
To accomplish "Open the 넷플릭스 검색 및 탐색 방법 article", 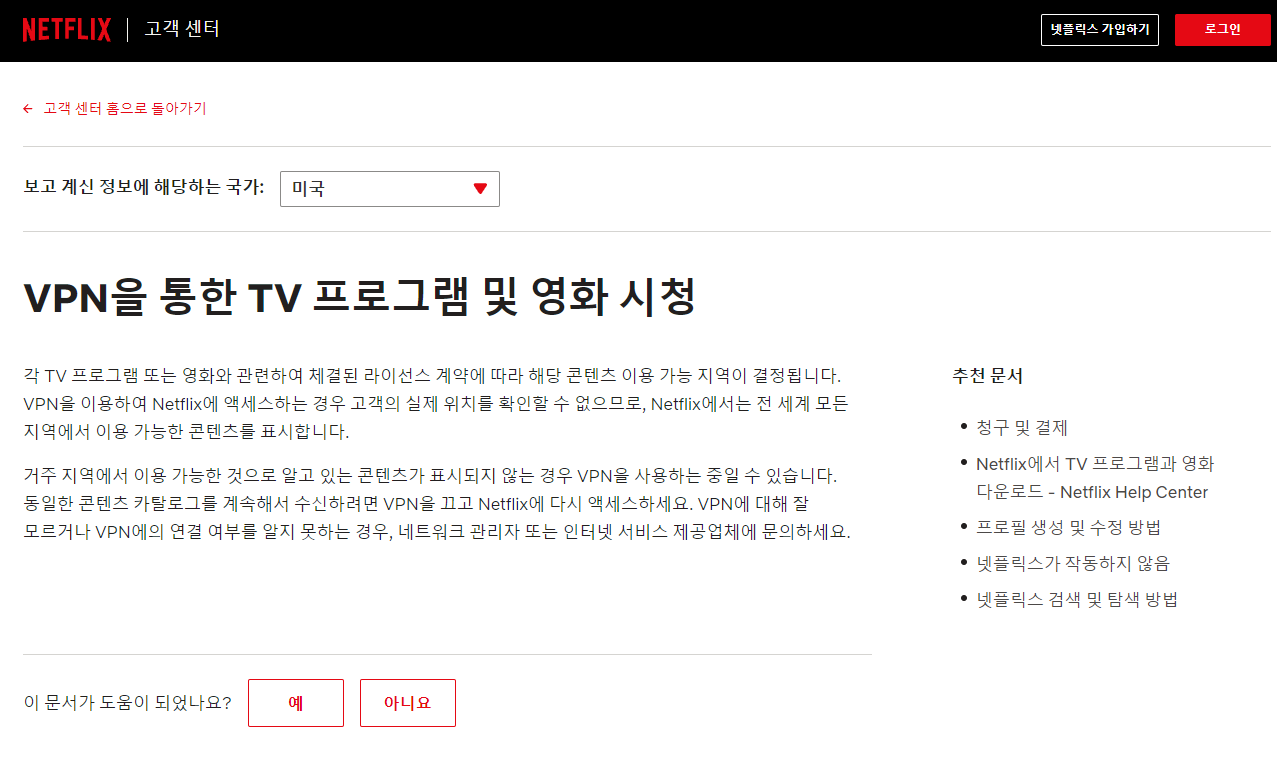I will [1077, 600].
